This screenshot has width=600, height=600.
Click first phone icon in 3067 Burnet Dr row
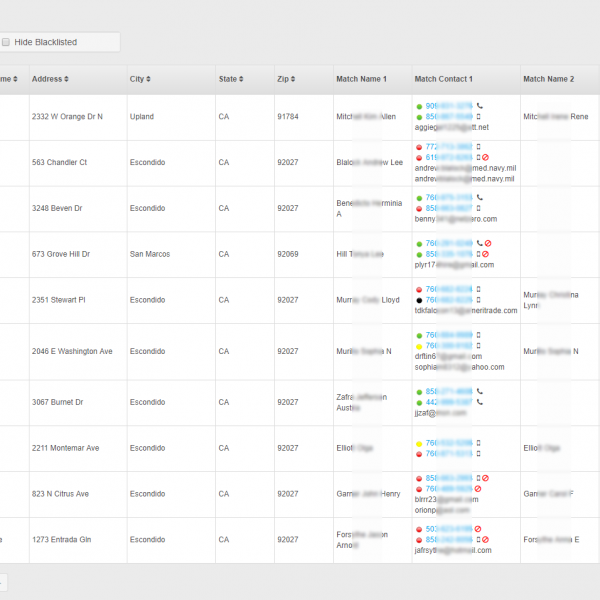click(480, 391)
